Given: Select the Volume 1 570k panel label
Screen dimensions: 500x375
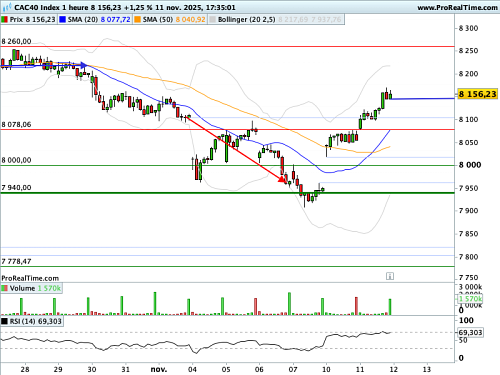Looking at the screenshot, I should point(35,288).
